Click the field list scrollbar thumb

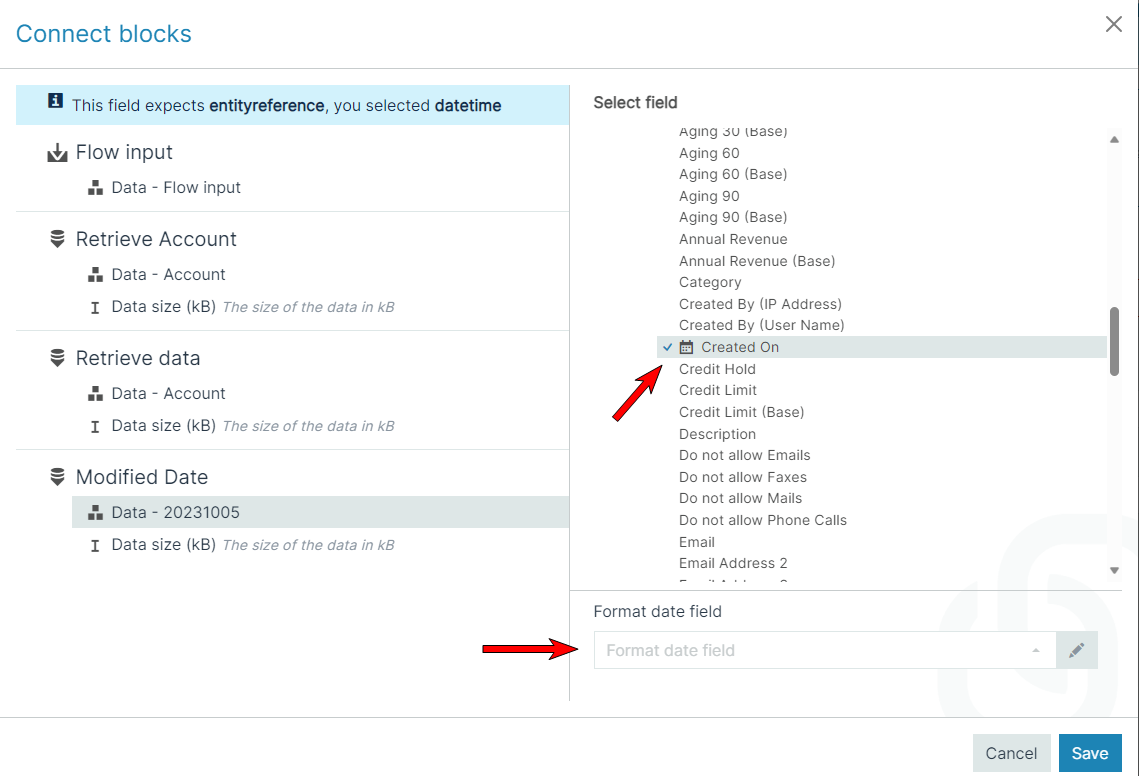pyautogui.click(x=1114, y=341)
